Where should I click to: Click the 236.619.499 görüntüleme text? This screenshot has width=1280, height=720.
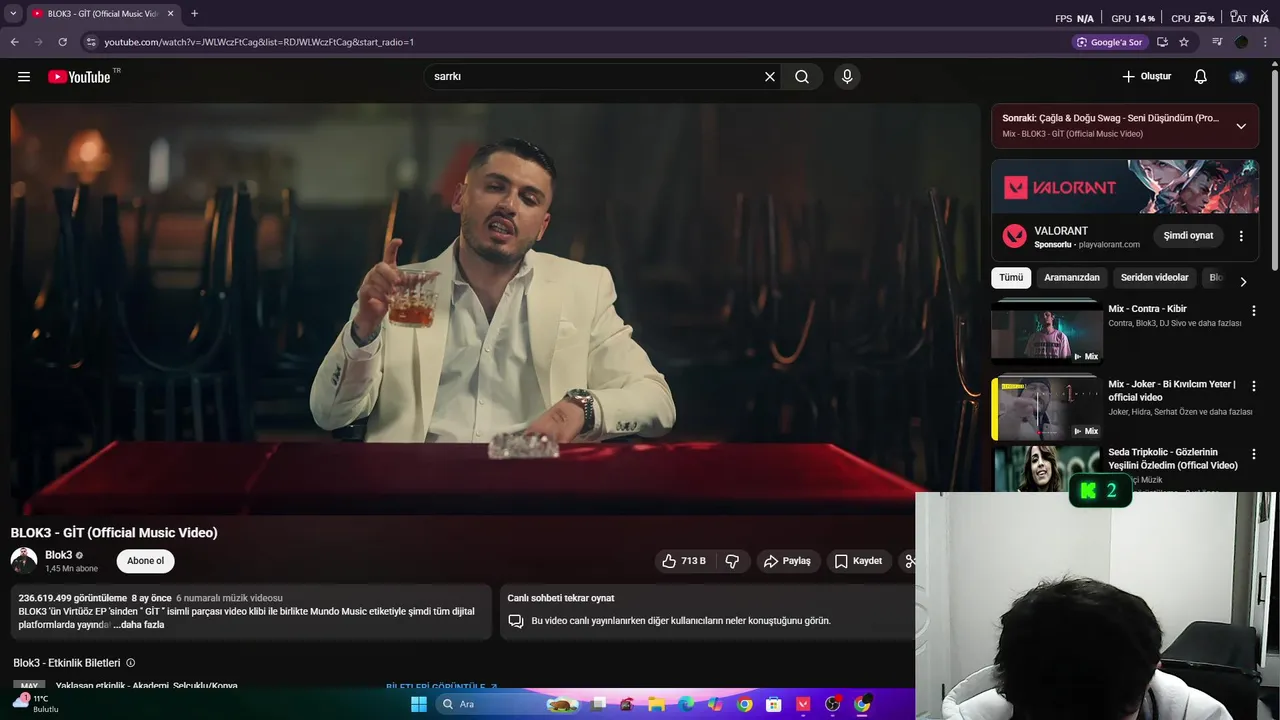click(73, 598)
